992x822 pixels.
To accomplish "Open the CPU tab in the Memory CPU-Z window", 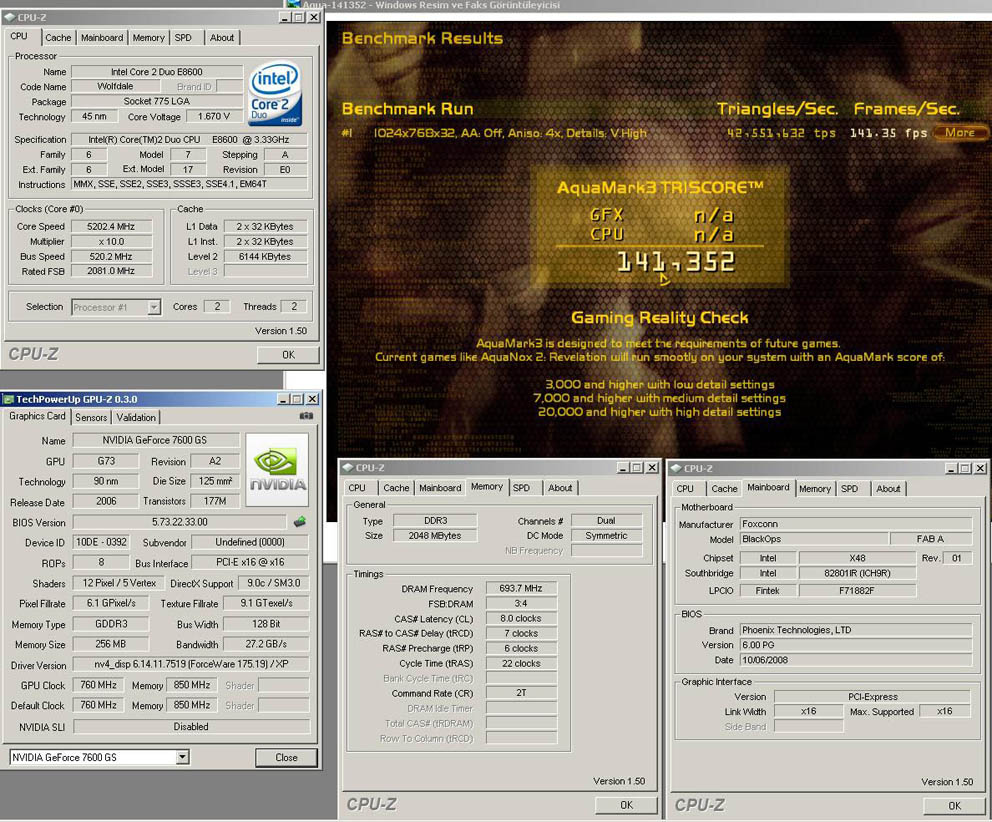I will point(357,488).
